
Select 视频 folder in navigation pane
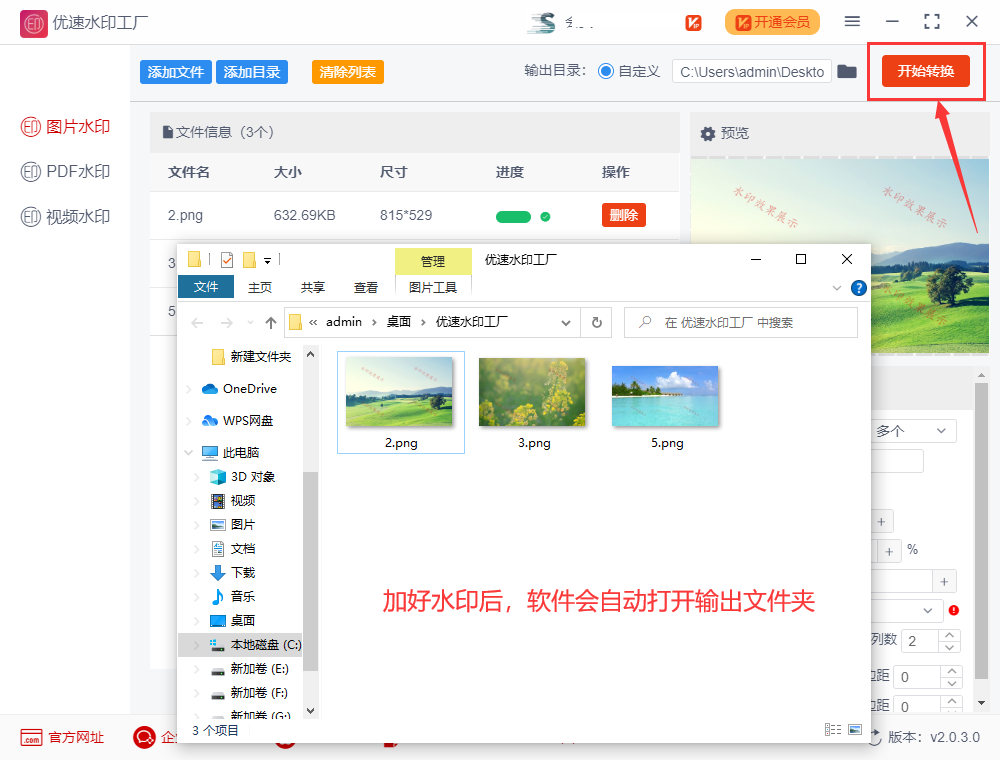[x=233, y=501]
